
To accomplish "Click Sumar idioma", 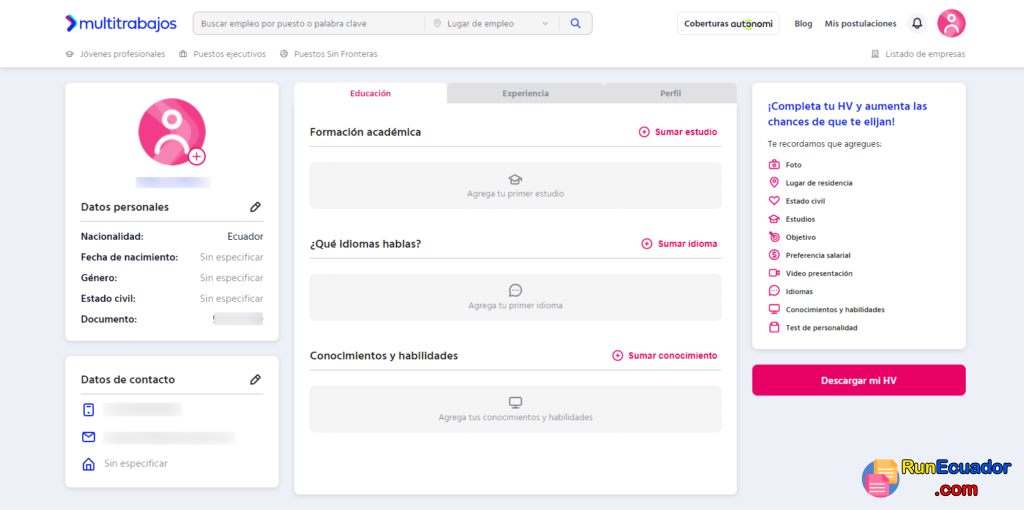I will pyautogui.click(x=679, y=244).
